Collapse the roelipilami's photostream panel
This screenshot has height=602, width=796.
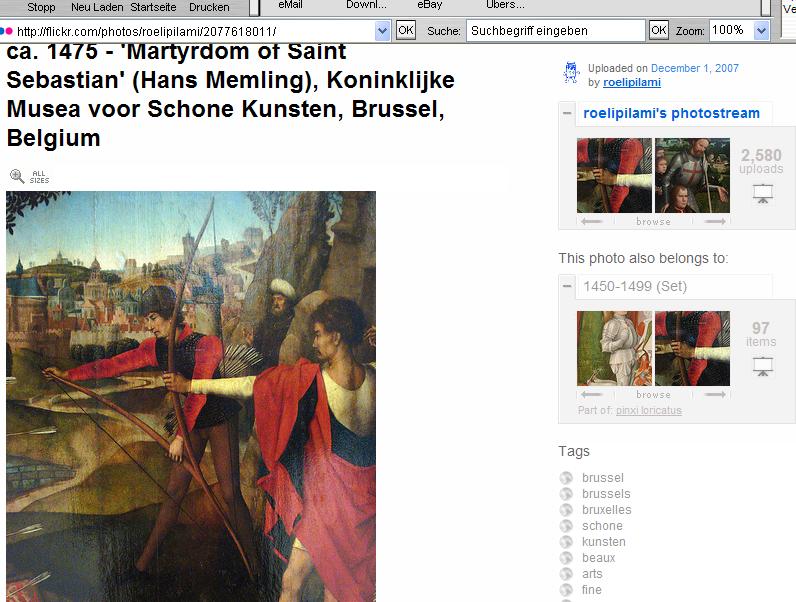pyautogui.click(x=567, y=113)
